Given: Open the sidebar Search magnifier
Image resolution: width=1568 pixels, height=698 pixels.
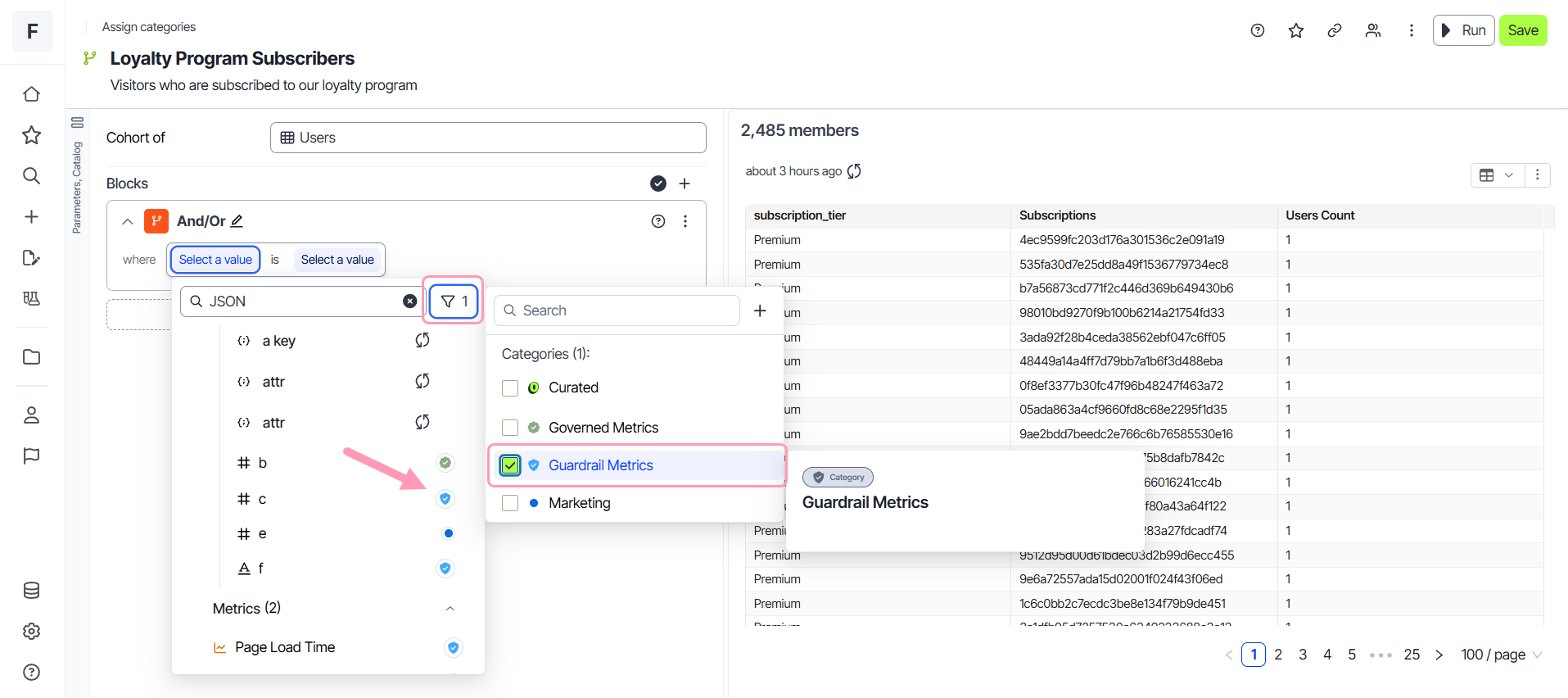Looking at the screenshot, I should pos(31,176).
